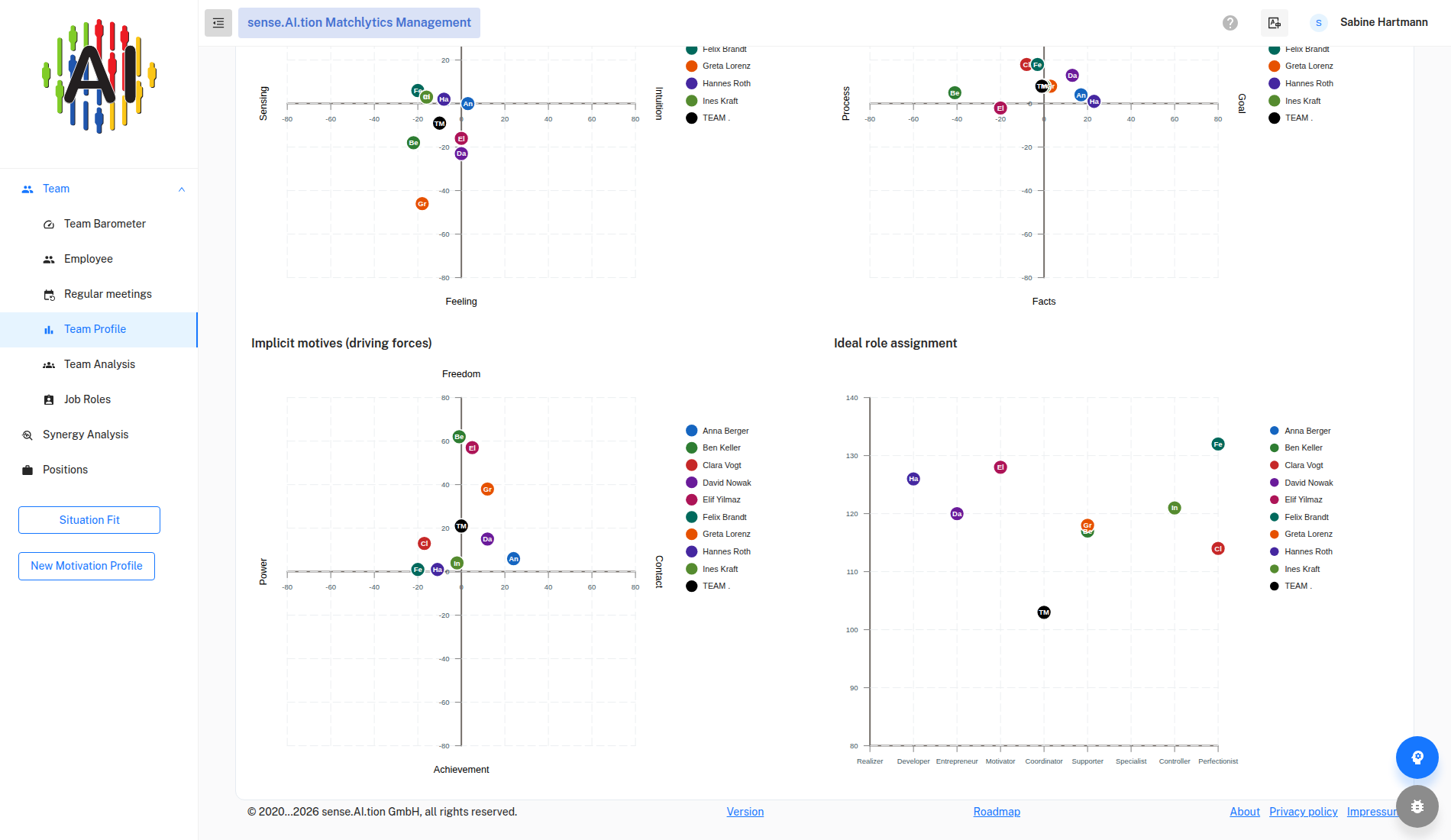
Task: Click the Team group icon in sidebar
Action: point(27,189)
